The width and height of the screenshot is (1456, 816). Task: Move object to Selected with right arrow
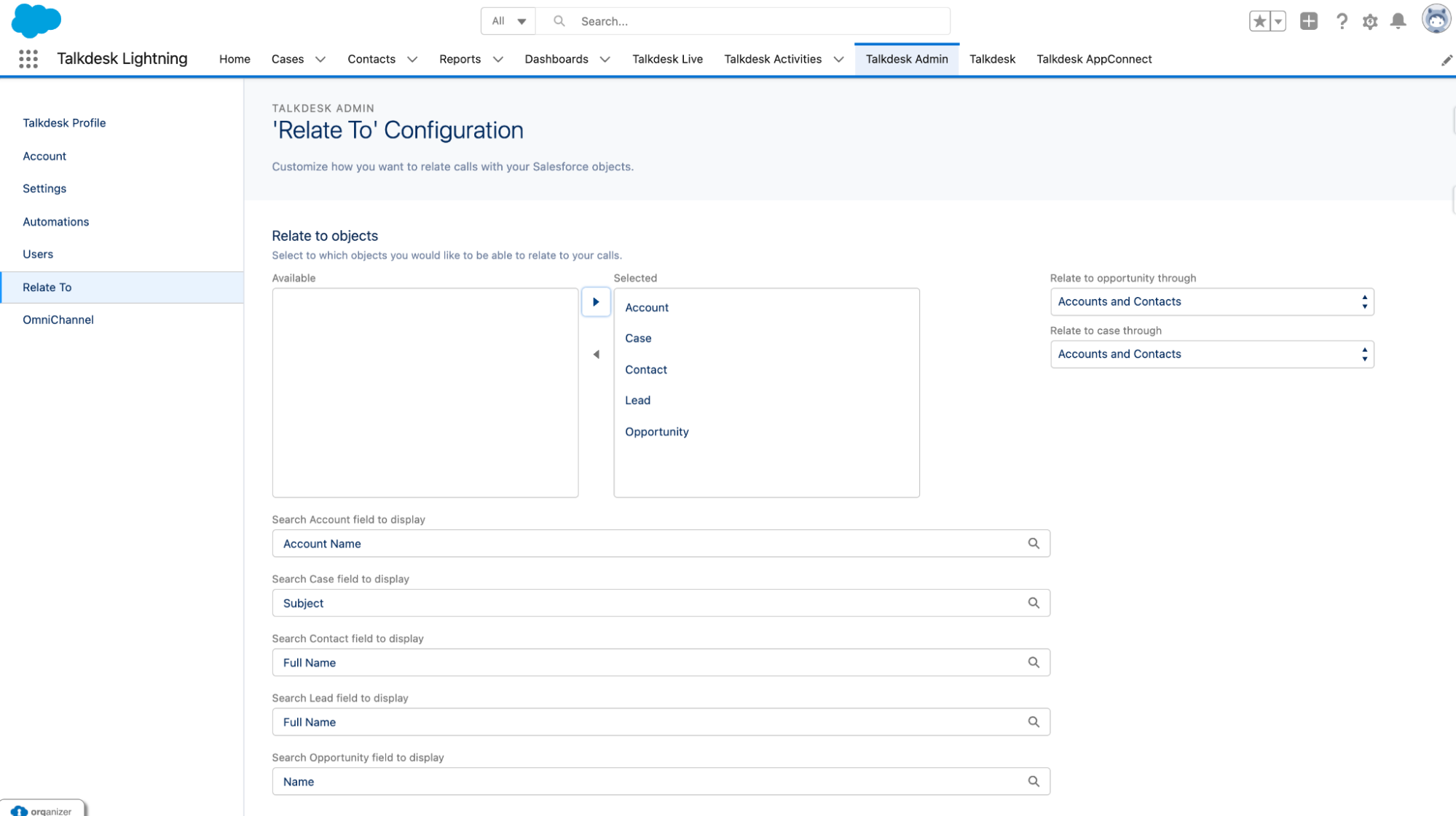(596, 302)
